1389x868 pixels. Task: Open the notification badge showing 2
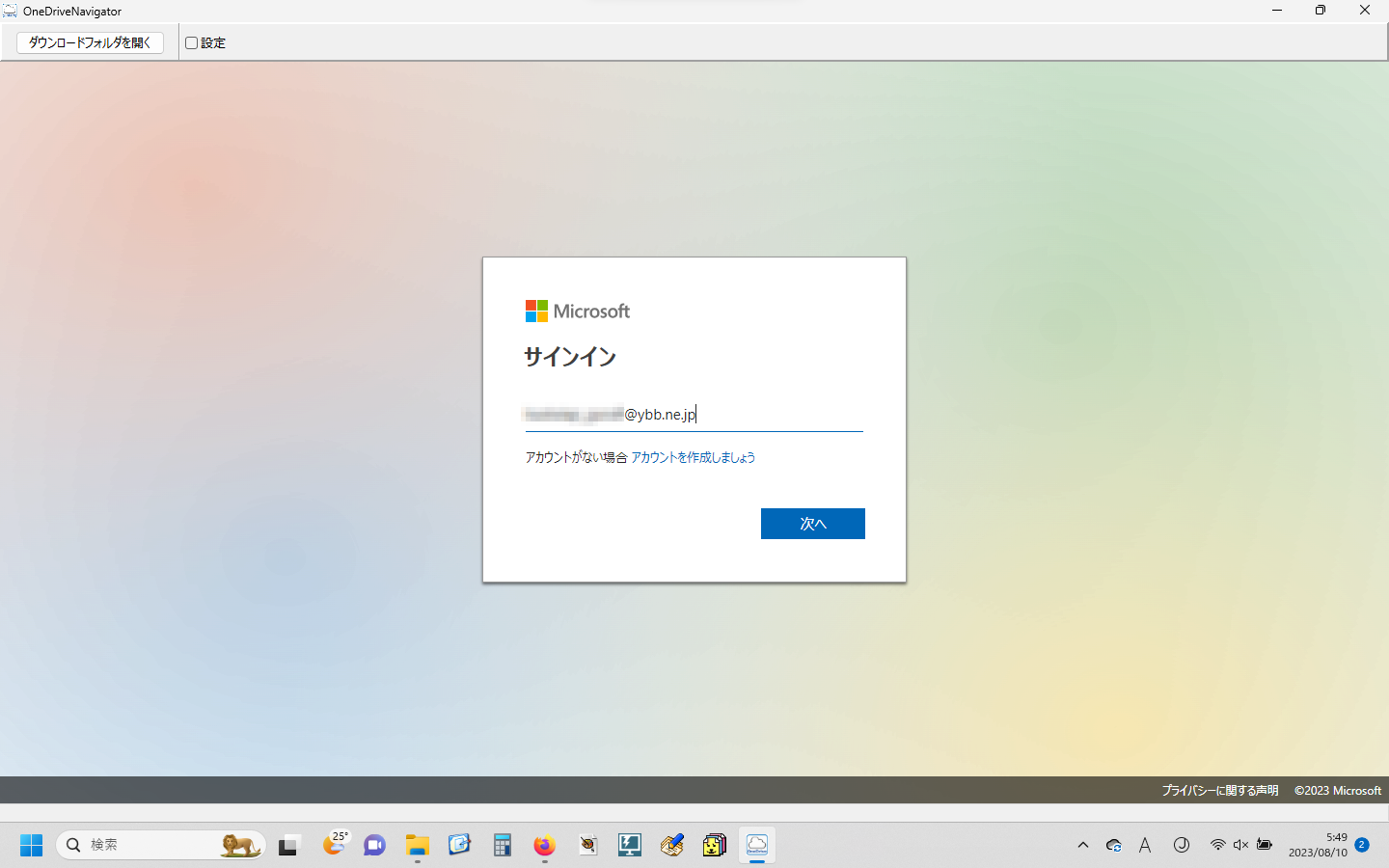click(x=1362, y=845)
